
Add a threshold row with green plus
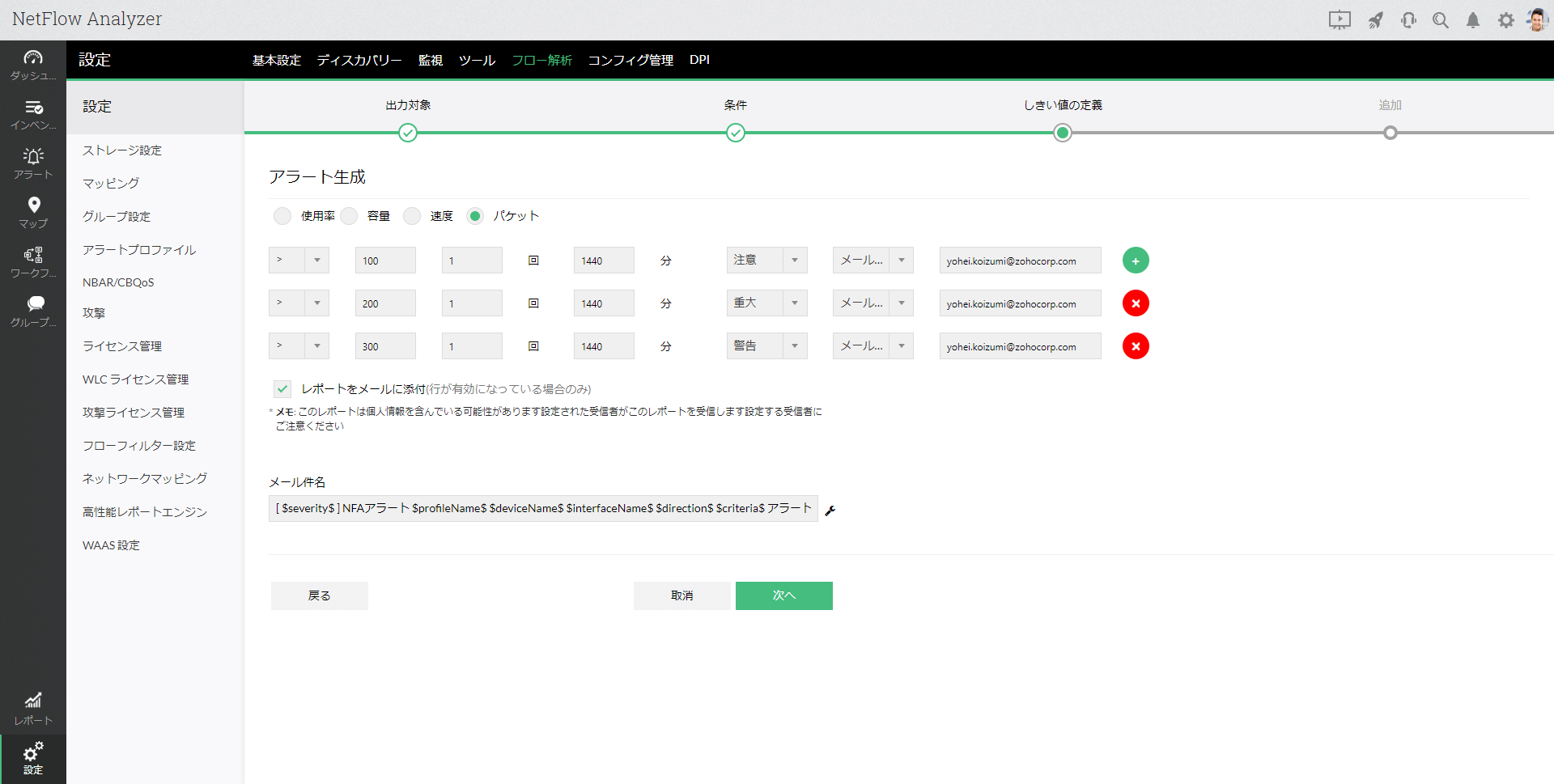[1136, 261]
